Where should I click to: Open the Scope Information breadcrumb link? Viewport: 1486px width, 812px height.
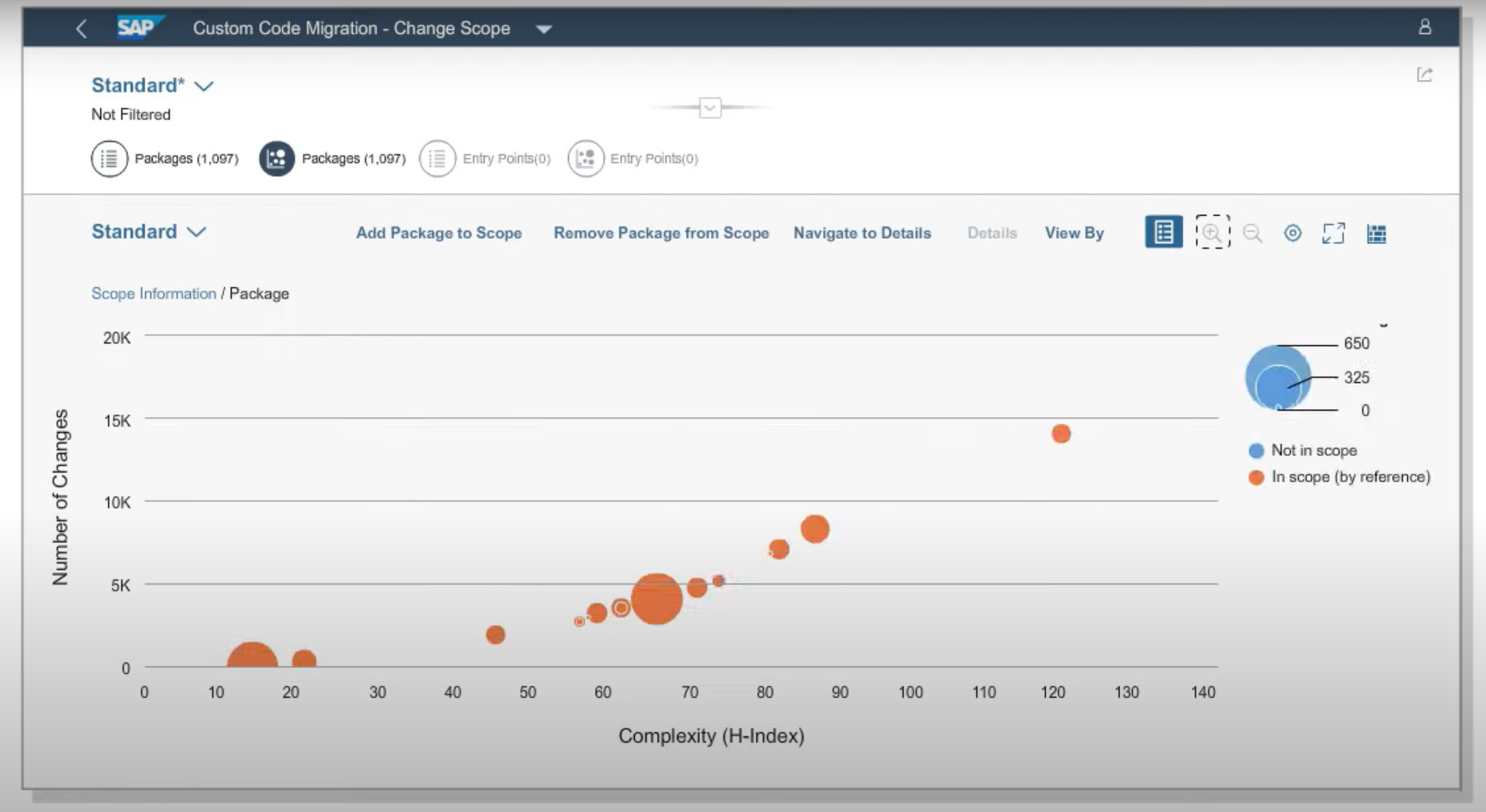pyautogui.click(x=153, y=293)
